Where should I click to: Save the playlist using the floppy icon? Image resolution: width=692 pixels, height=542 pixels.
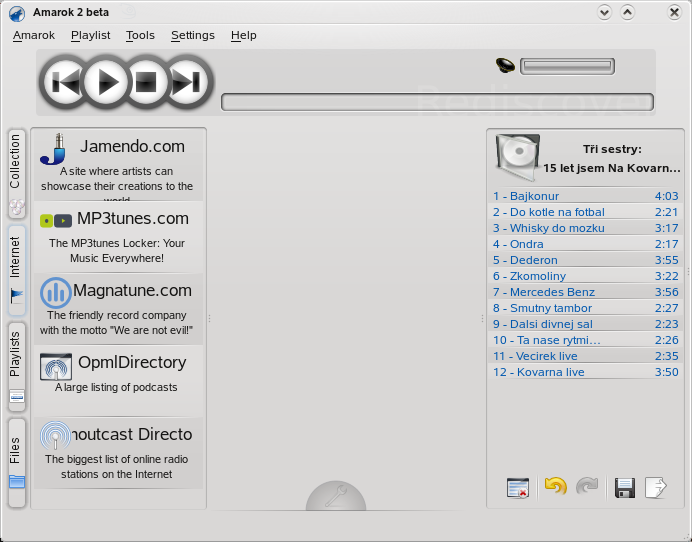[x=625, y=487]
